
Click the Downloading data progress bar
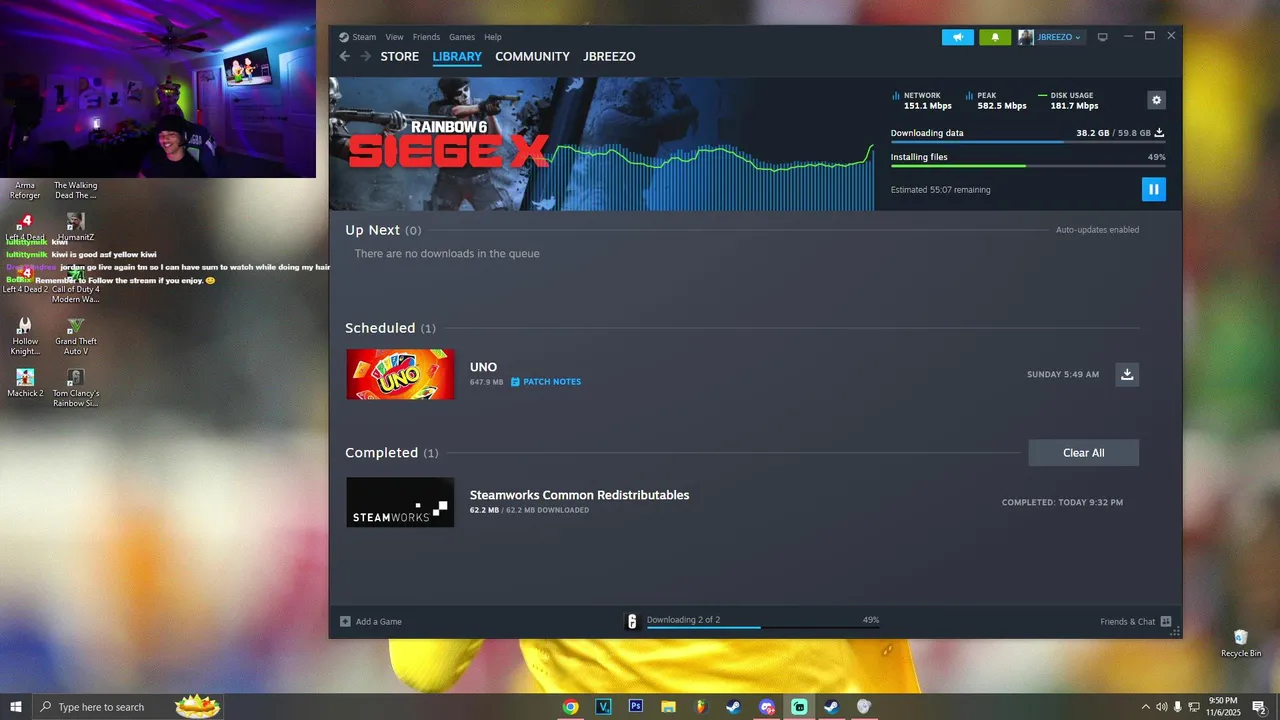tap(1028, 142)
